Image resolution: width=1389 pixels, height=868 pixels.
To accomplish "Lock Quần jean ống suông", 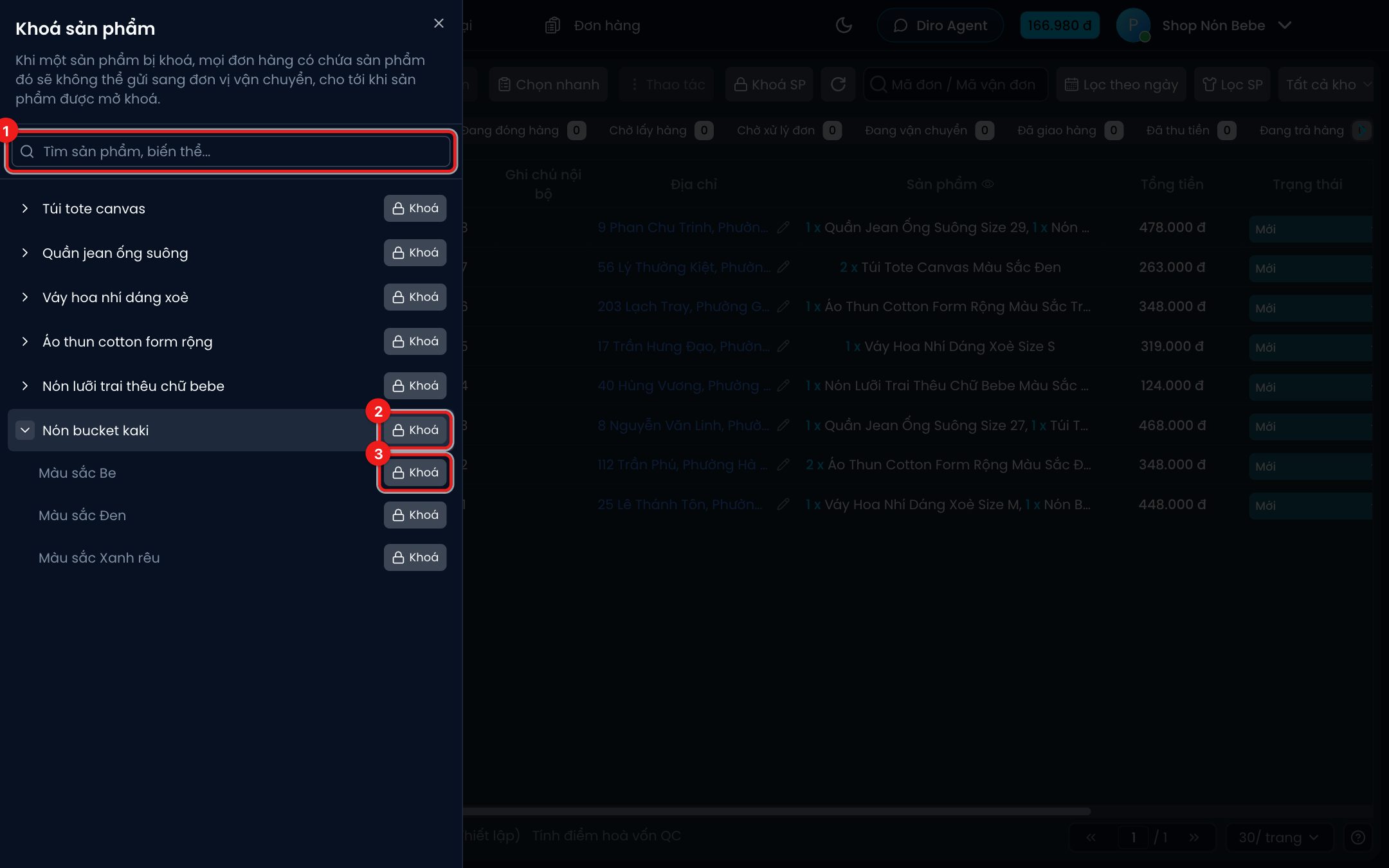I will point(415,253).
